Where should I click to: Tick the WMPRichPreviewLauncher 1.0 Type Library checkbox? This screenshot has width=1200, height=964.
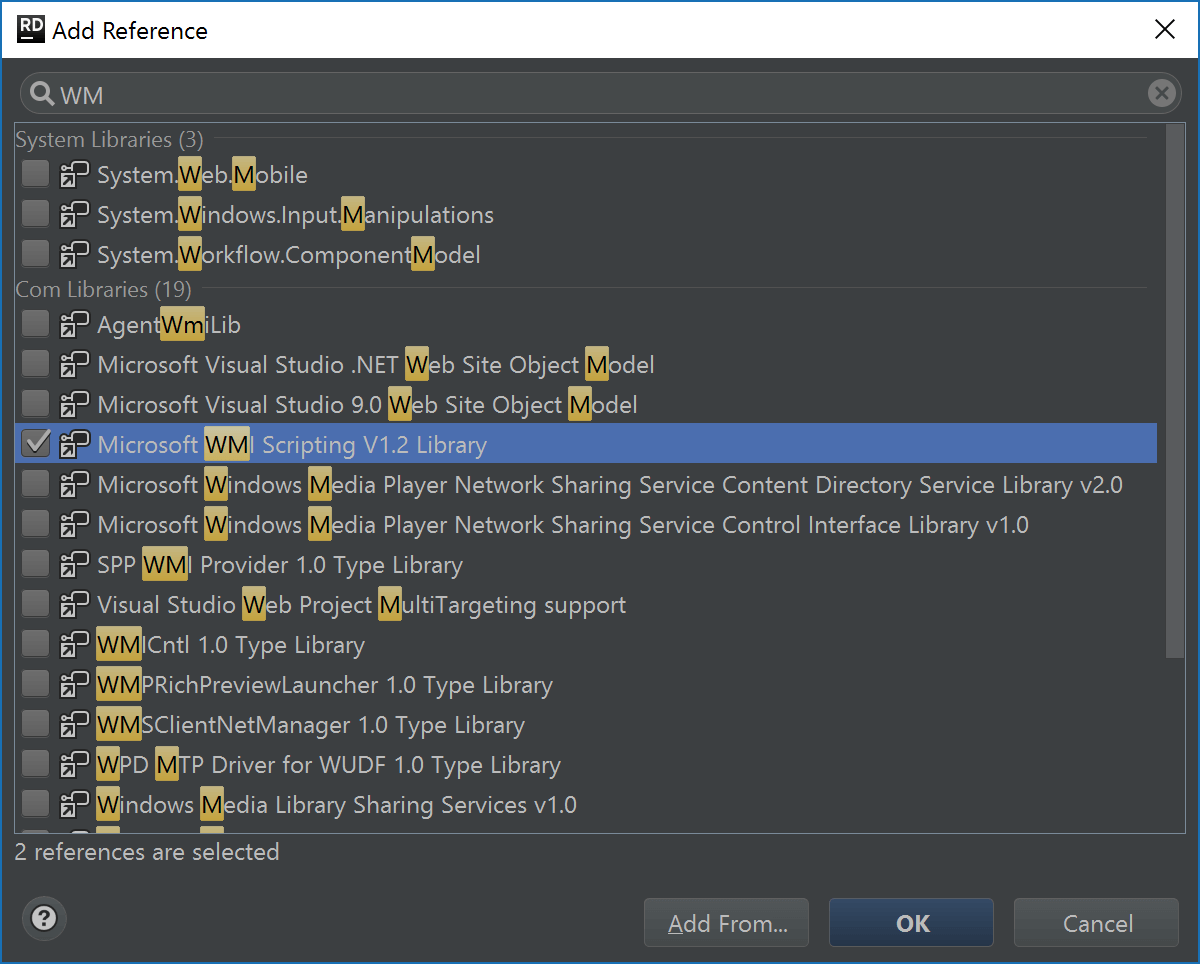pos(36,684)
